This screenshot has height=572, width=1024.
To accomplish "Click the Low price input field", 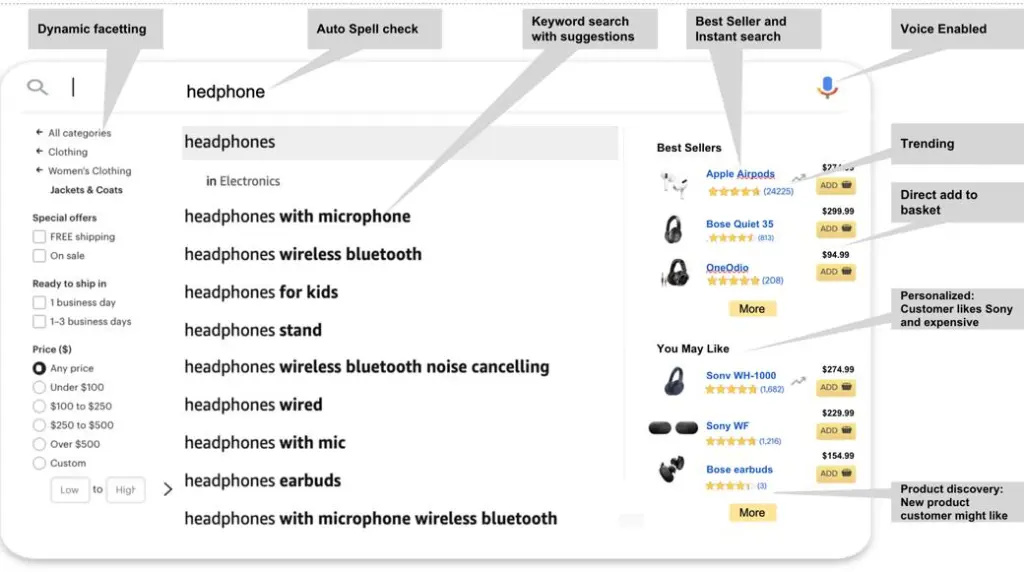I will point(69,490).
